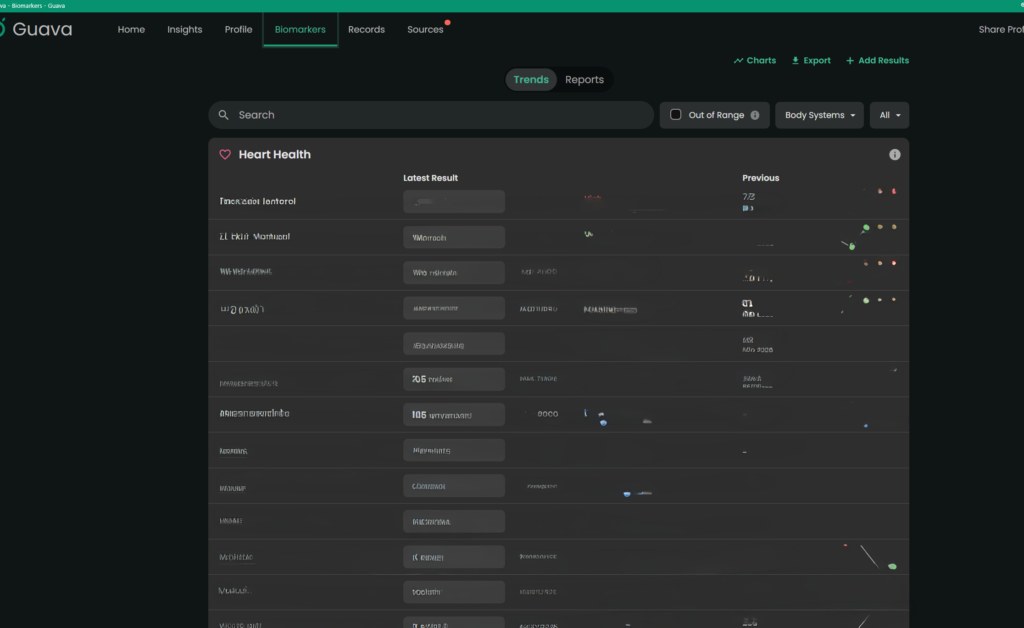Go to the Records tab
The image size is (1024, 628).
click(x=366, y=29)
